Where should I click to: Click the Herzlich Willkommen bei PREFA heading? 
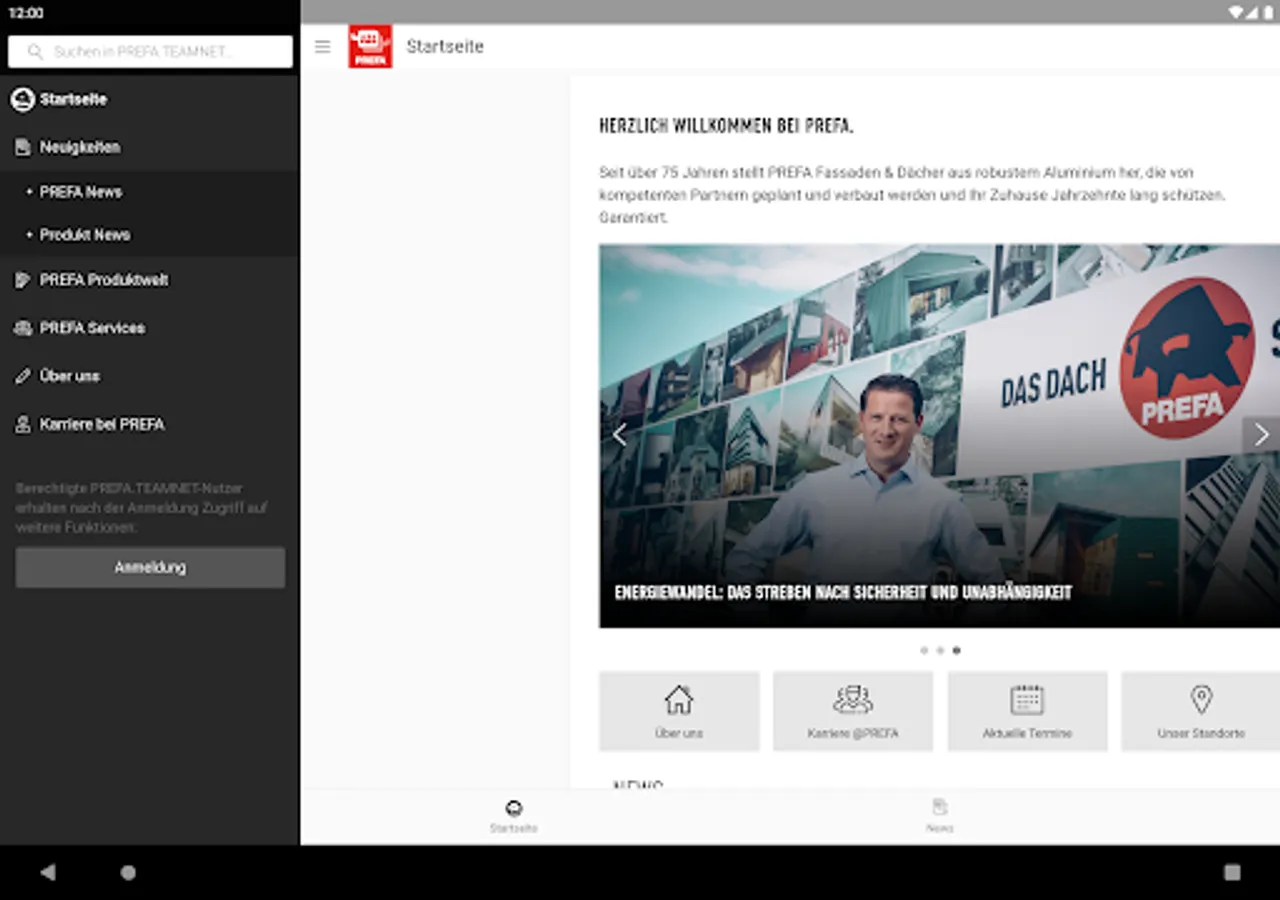click(726, 126)
